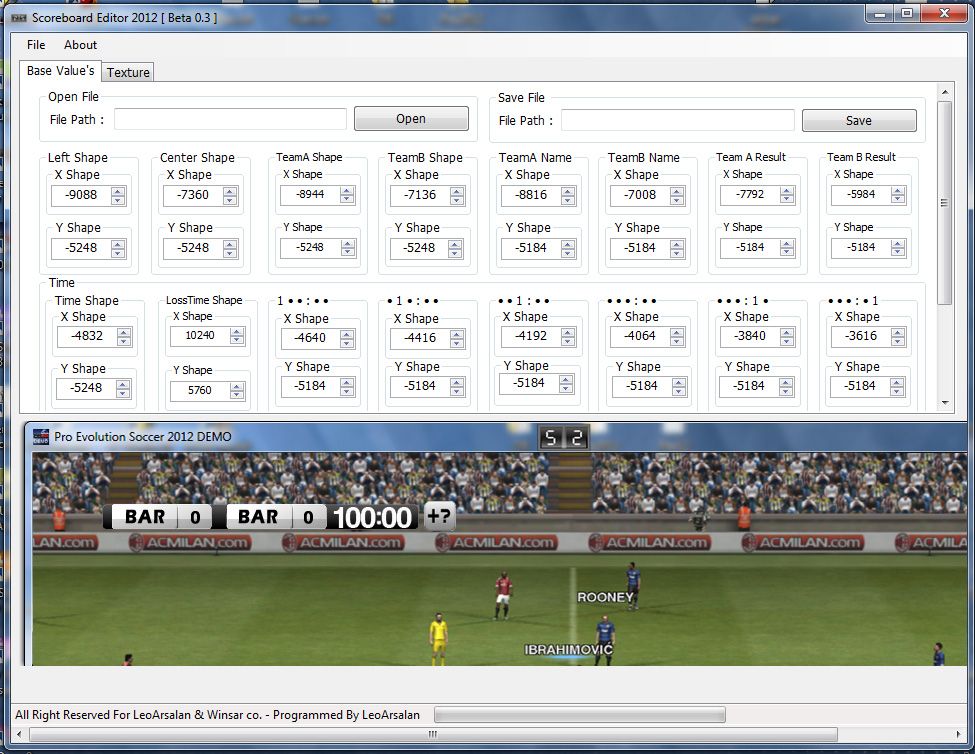Screen dimensions: 975x754
Task: Select the Base Value's tab
Action: (60, 71)
